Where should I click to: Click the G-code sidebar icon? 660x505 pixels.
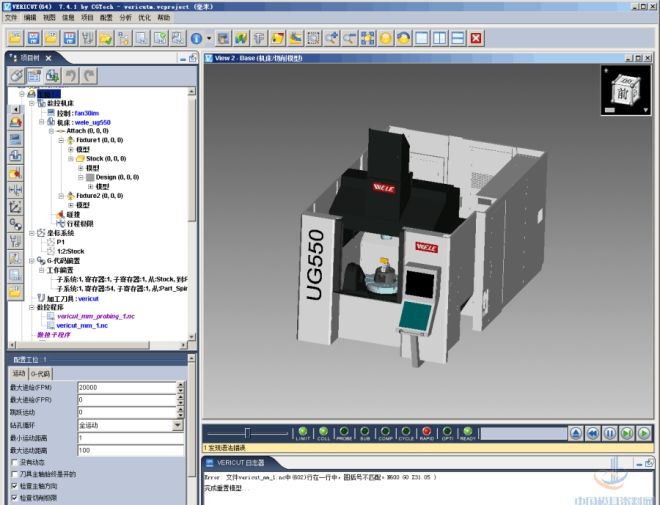coord(16,224)
